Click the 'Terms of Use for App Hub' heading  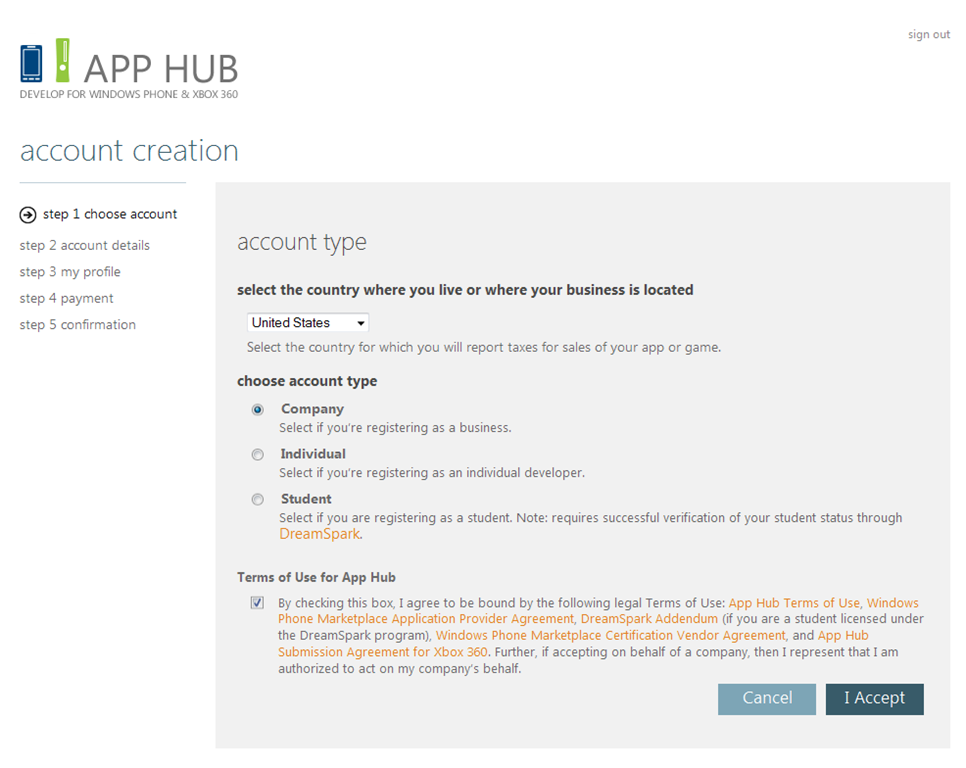click(316, 578)
